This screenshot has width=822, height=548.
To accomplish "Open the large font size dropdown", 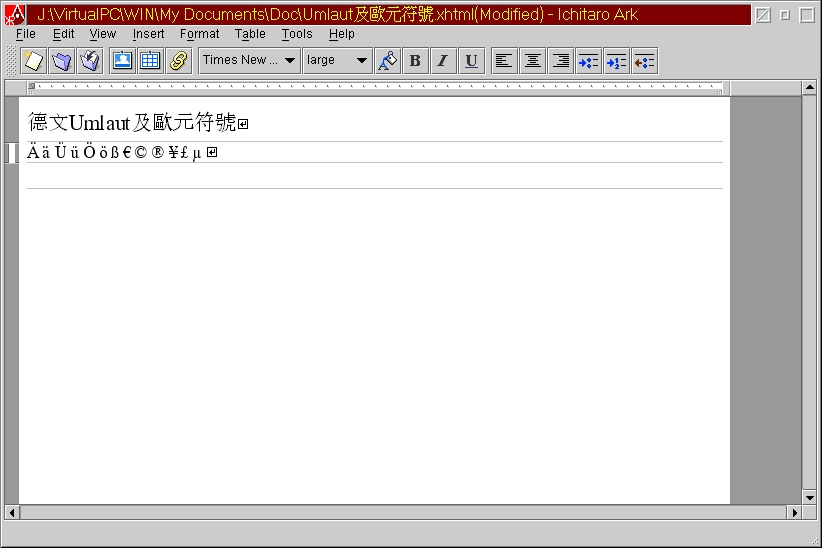I will pos(337,61).
